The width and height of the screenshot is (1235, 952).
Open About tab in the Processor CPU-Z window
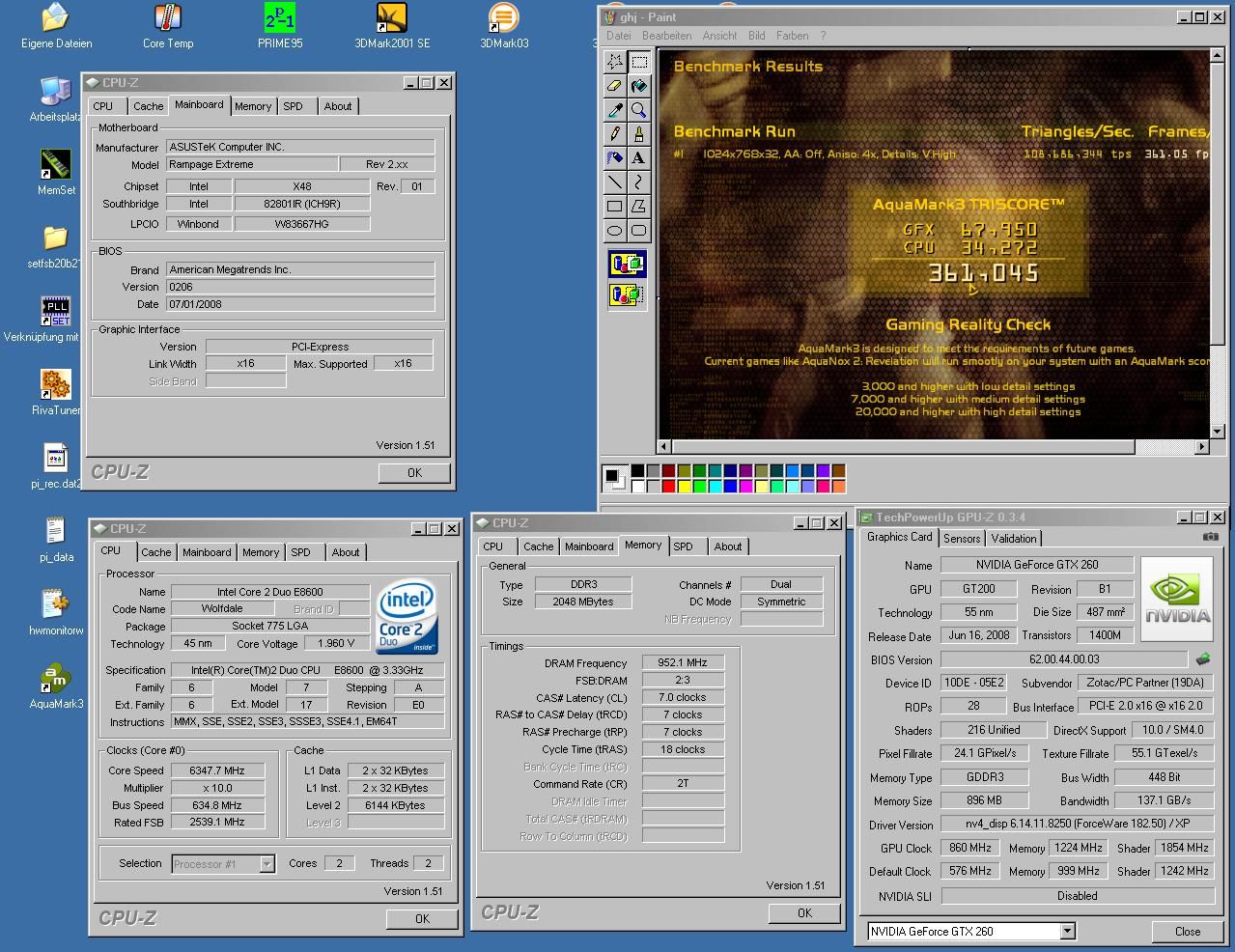tap(346, 552)
